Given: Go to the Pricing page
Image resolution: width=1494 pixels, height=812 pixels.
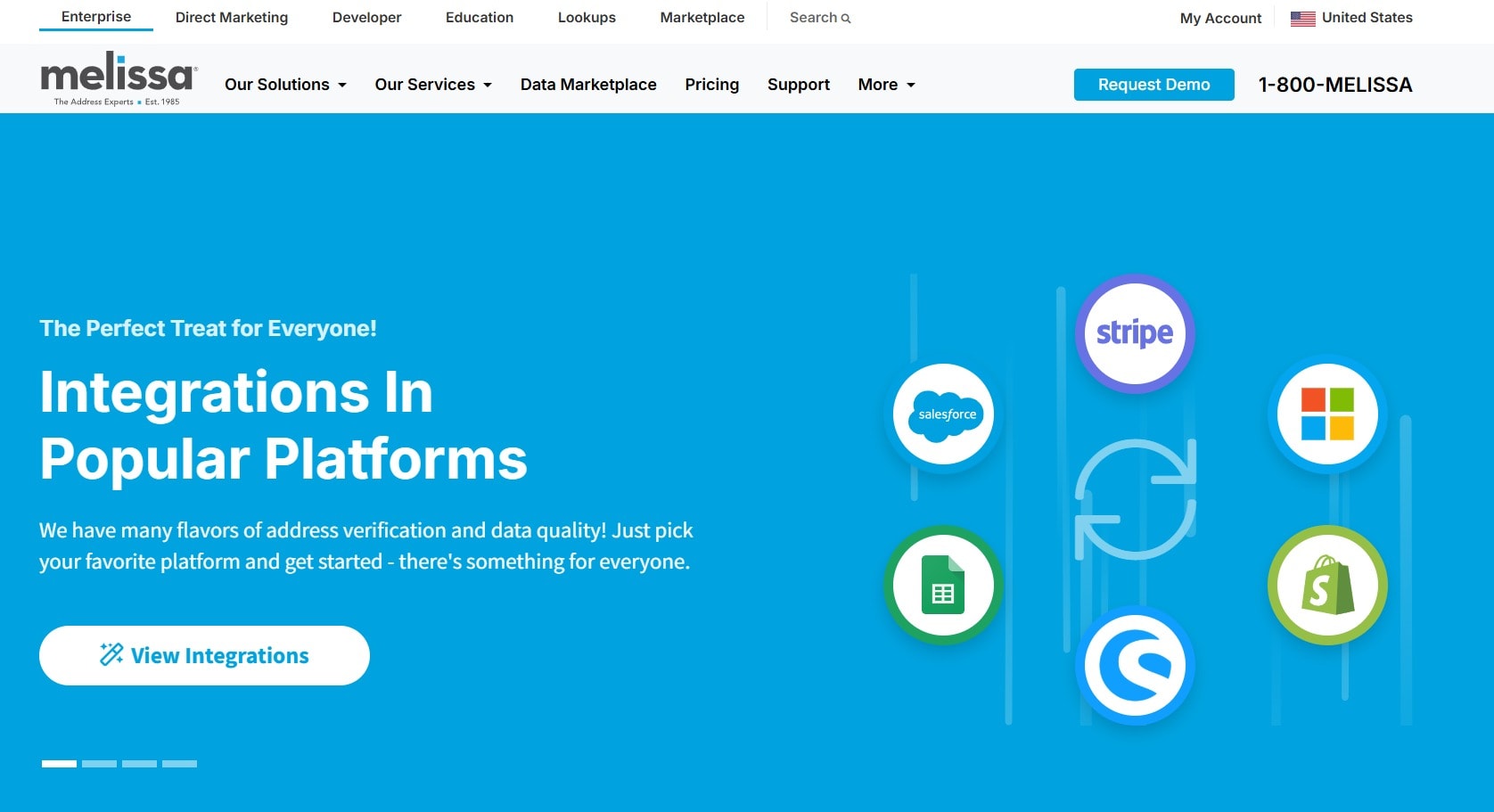Looking at the screenshot, I should point(711,85).
